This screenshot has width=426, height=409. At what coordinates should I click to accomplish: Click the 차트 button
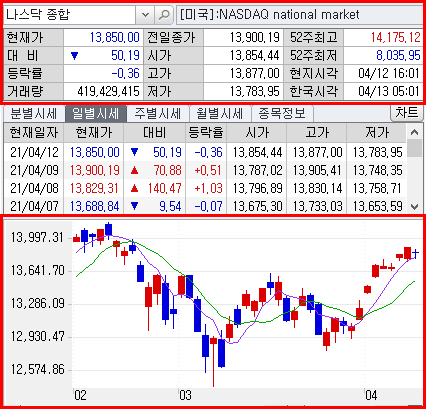click(406, 113)
